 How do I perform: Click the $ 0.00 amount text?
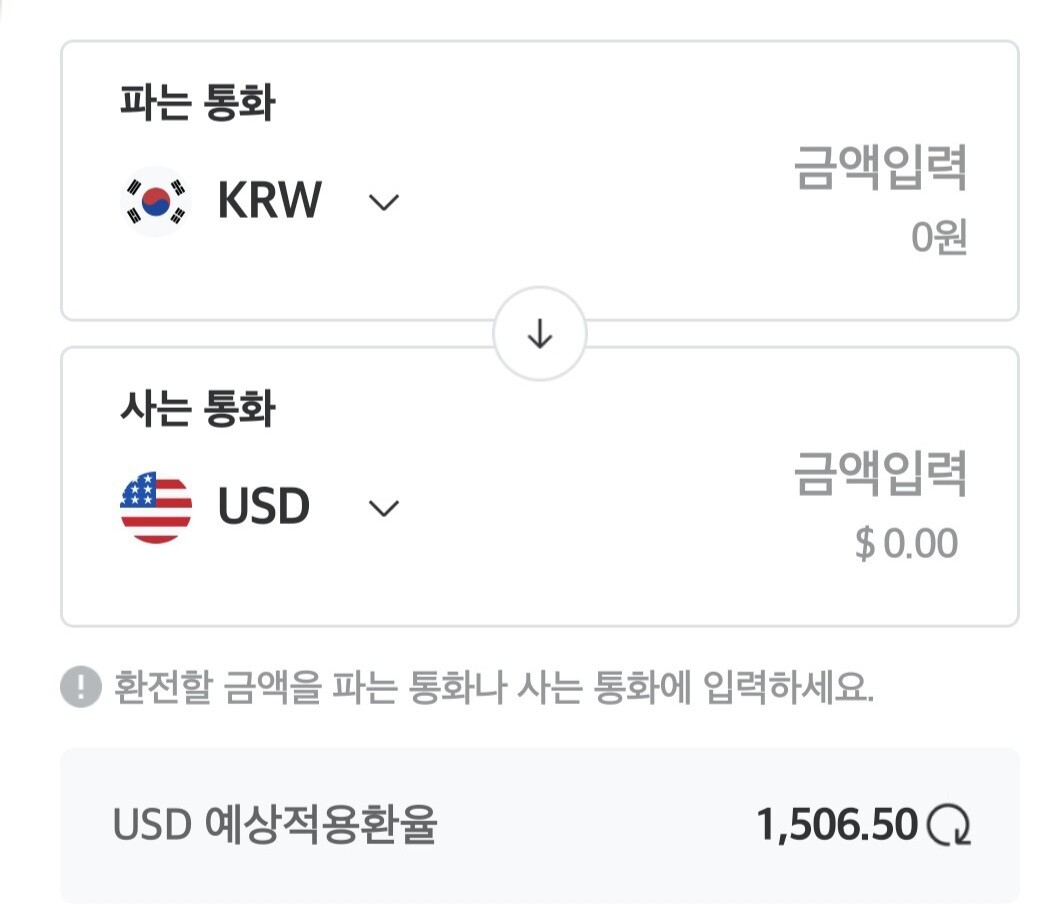click(906, 543)
